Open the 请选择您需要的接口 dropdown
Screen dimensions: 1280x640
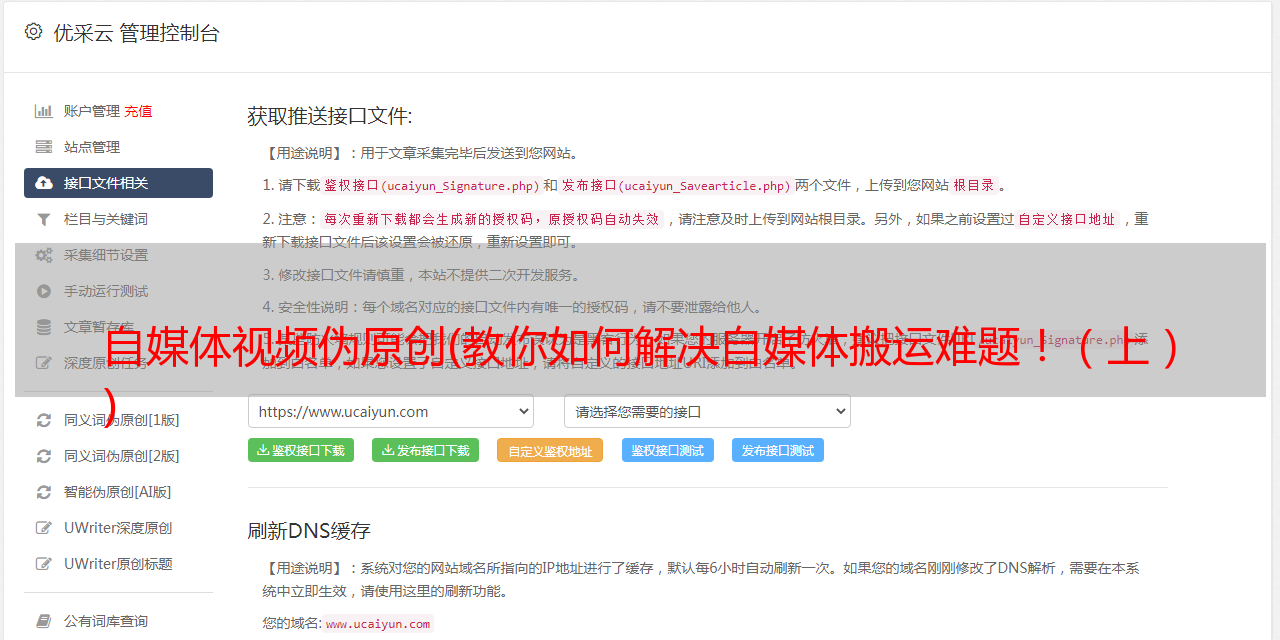(x=707, y=412)
